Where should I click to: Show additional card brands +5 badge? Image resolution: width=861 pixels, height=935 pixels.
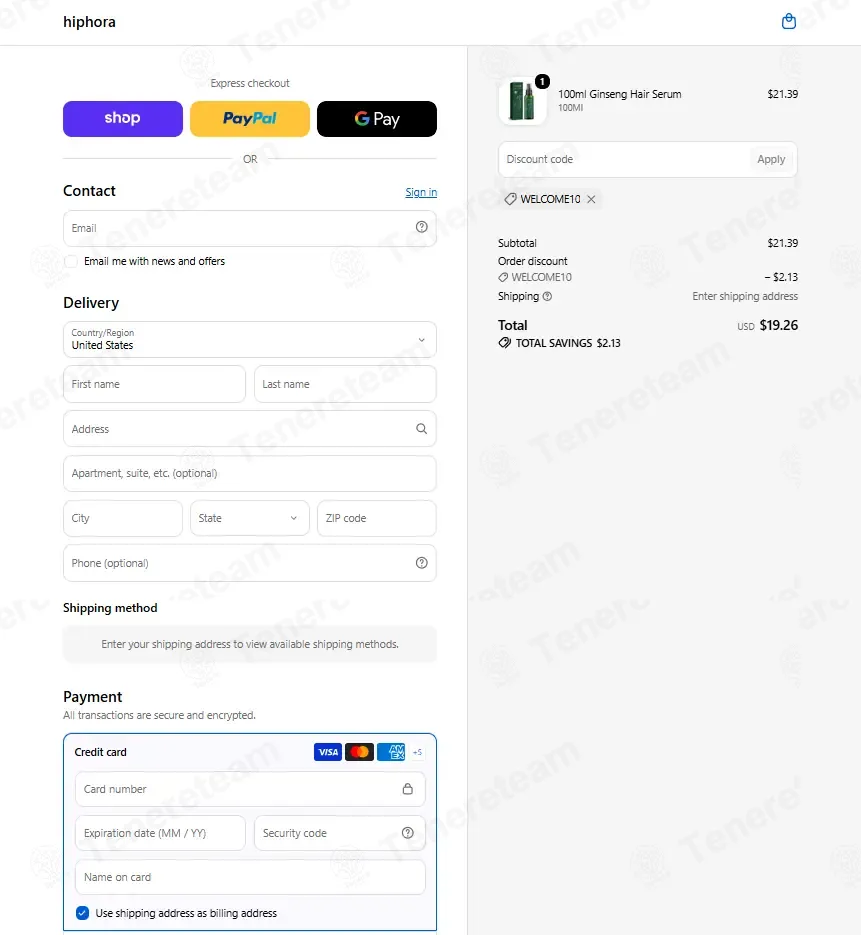tap(417, 752)
